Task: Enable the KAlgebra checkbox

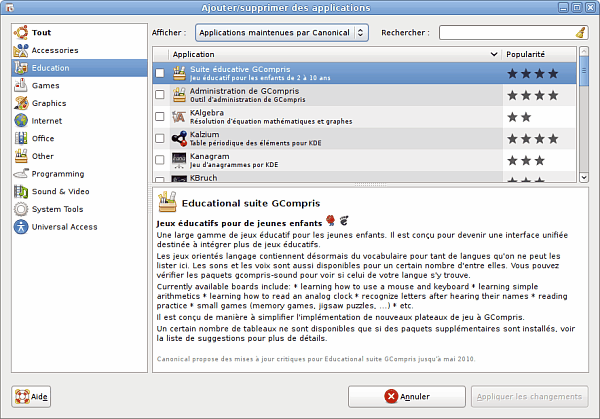Action: (160, 117)
